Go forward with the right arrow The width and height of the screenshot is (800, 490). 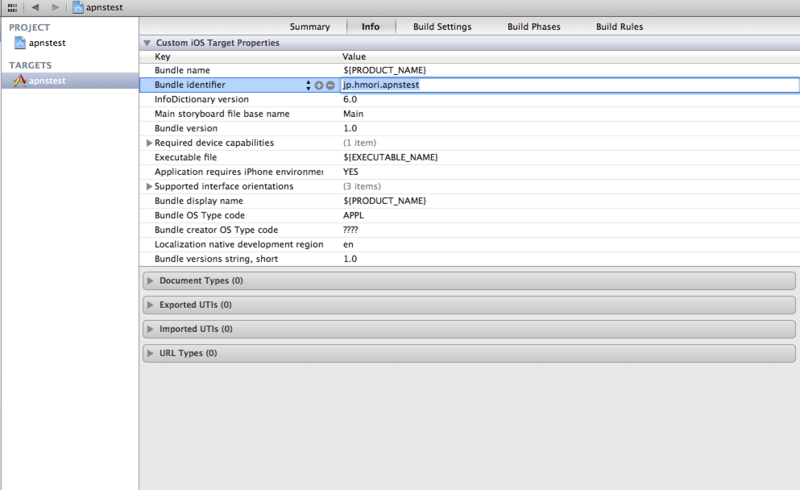click(55, 7)
